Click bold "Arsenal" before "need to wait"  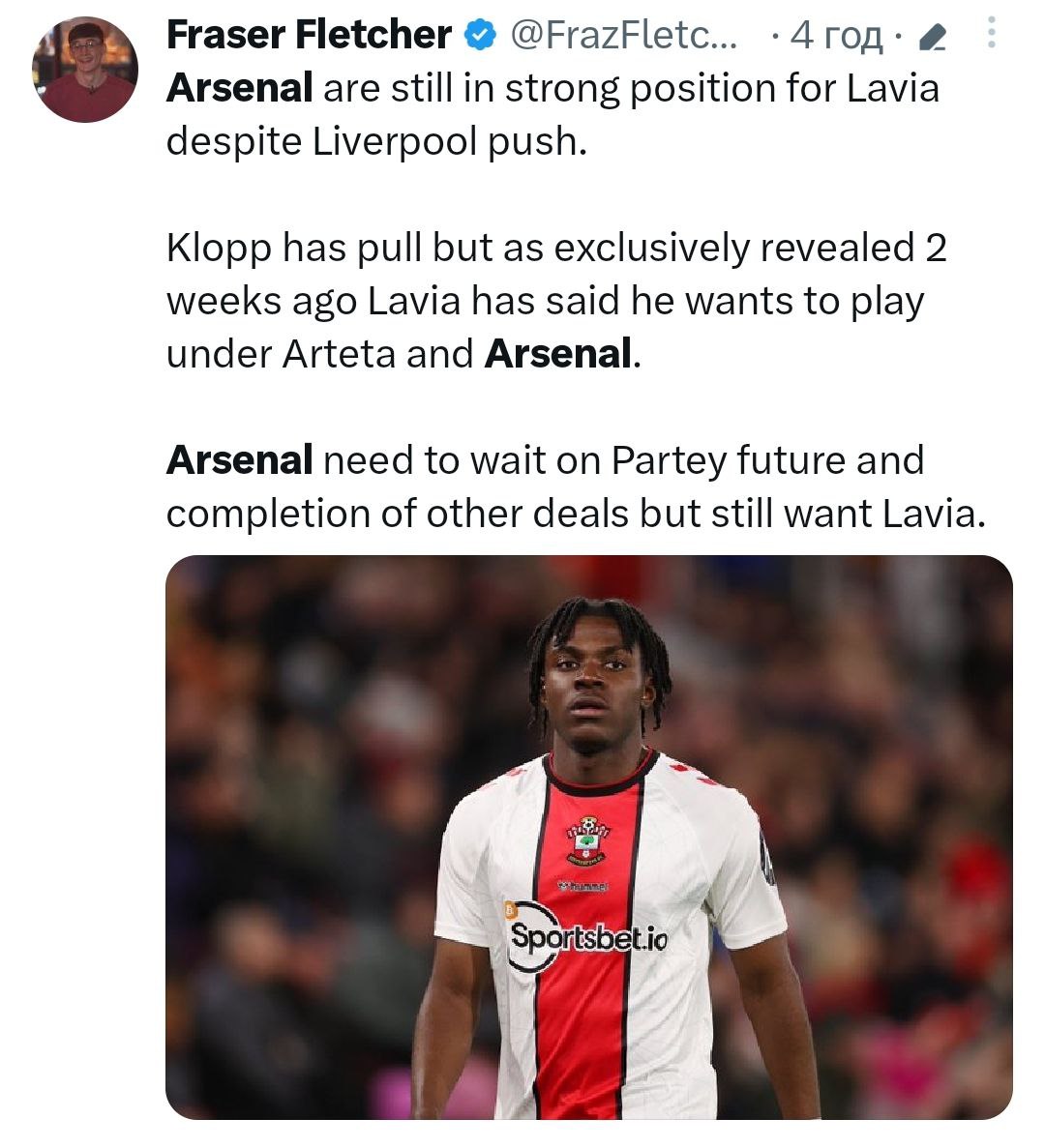coord(239,460)
